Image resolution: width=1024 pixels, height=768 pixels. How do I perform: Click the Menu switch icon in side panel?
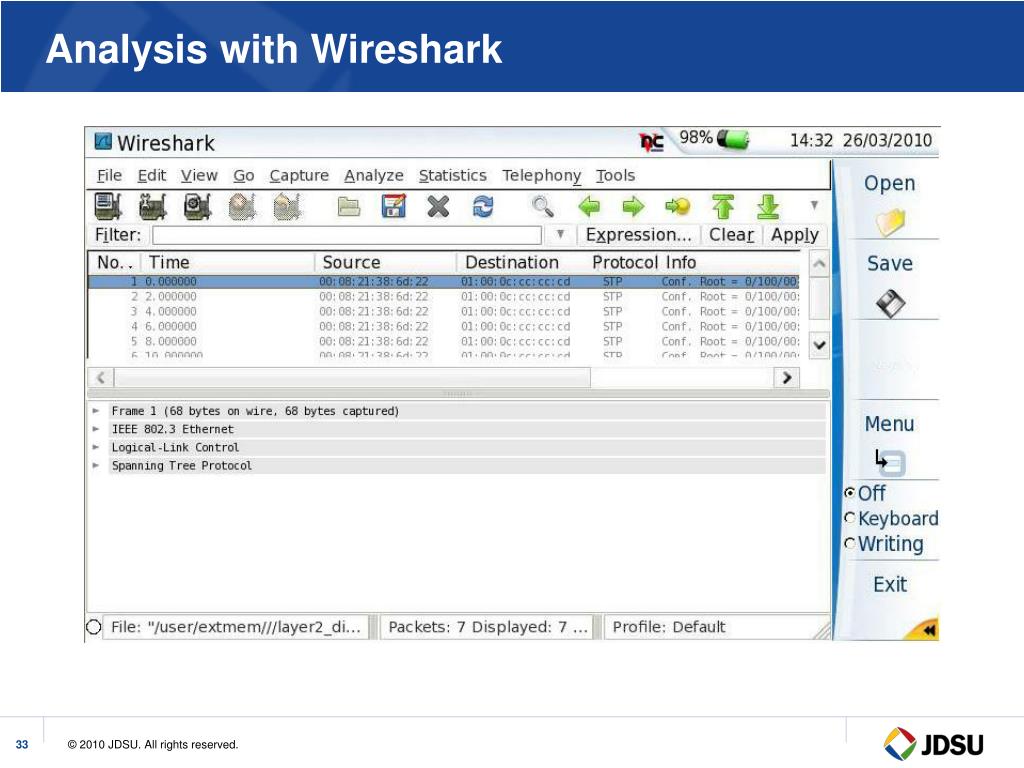(x=890, y=461)
